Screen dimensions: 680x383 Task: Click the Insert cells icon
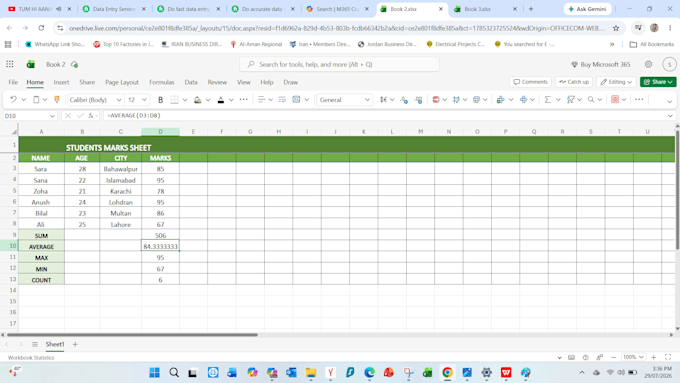point(500,100)
